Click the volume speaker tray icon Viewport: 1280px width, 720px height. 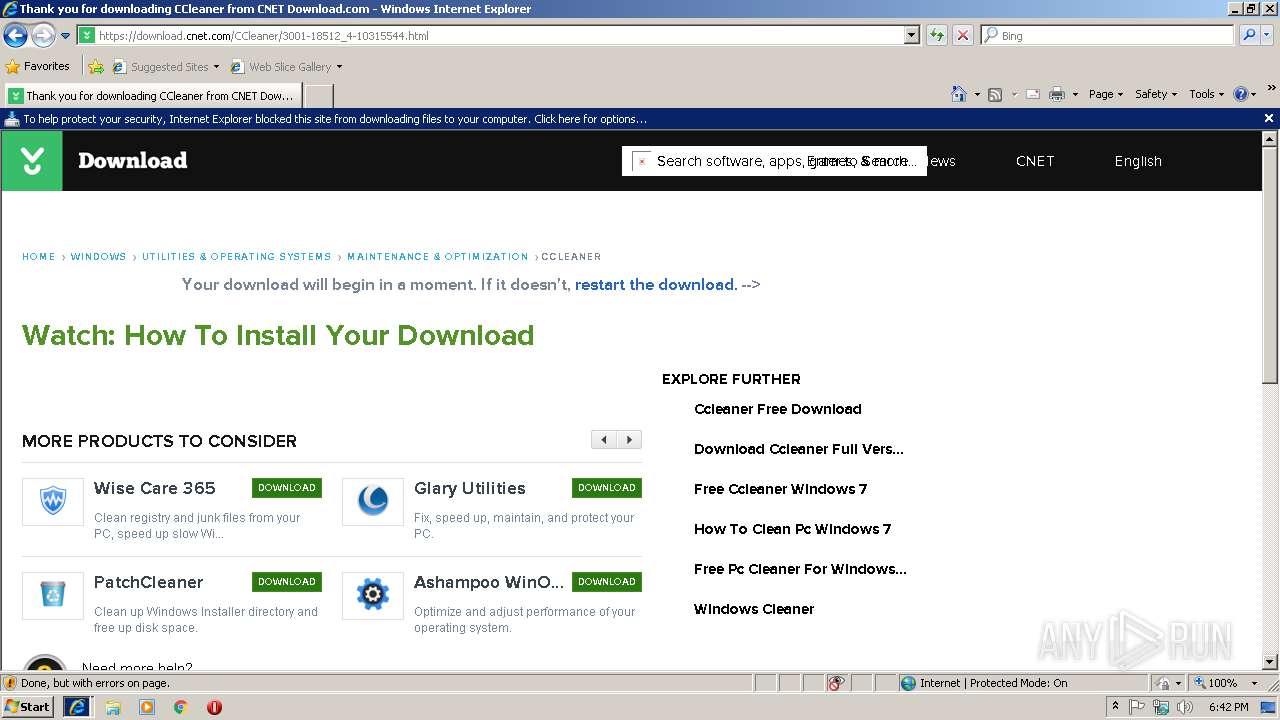tap(1185, 707)
